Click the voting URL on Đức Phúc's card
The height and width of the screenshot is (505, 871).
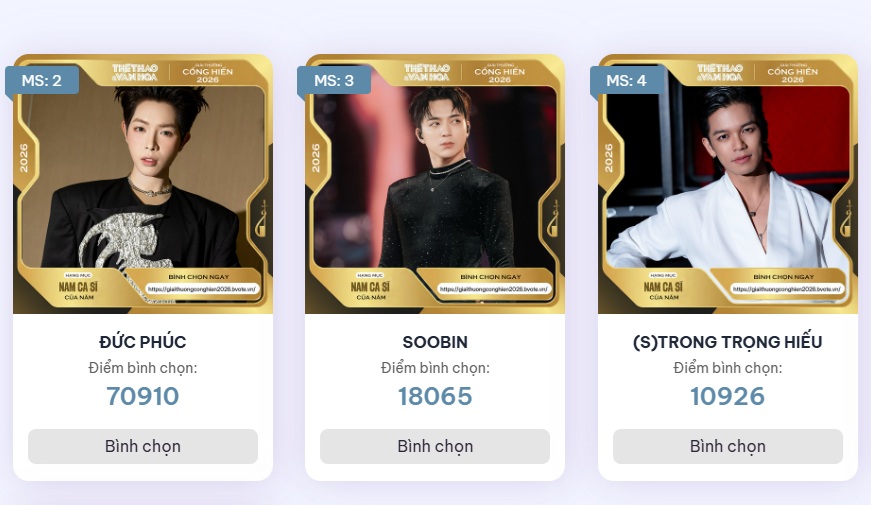click(203, 289)
